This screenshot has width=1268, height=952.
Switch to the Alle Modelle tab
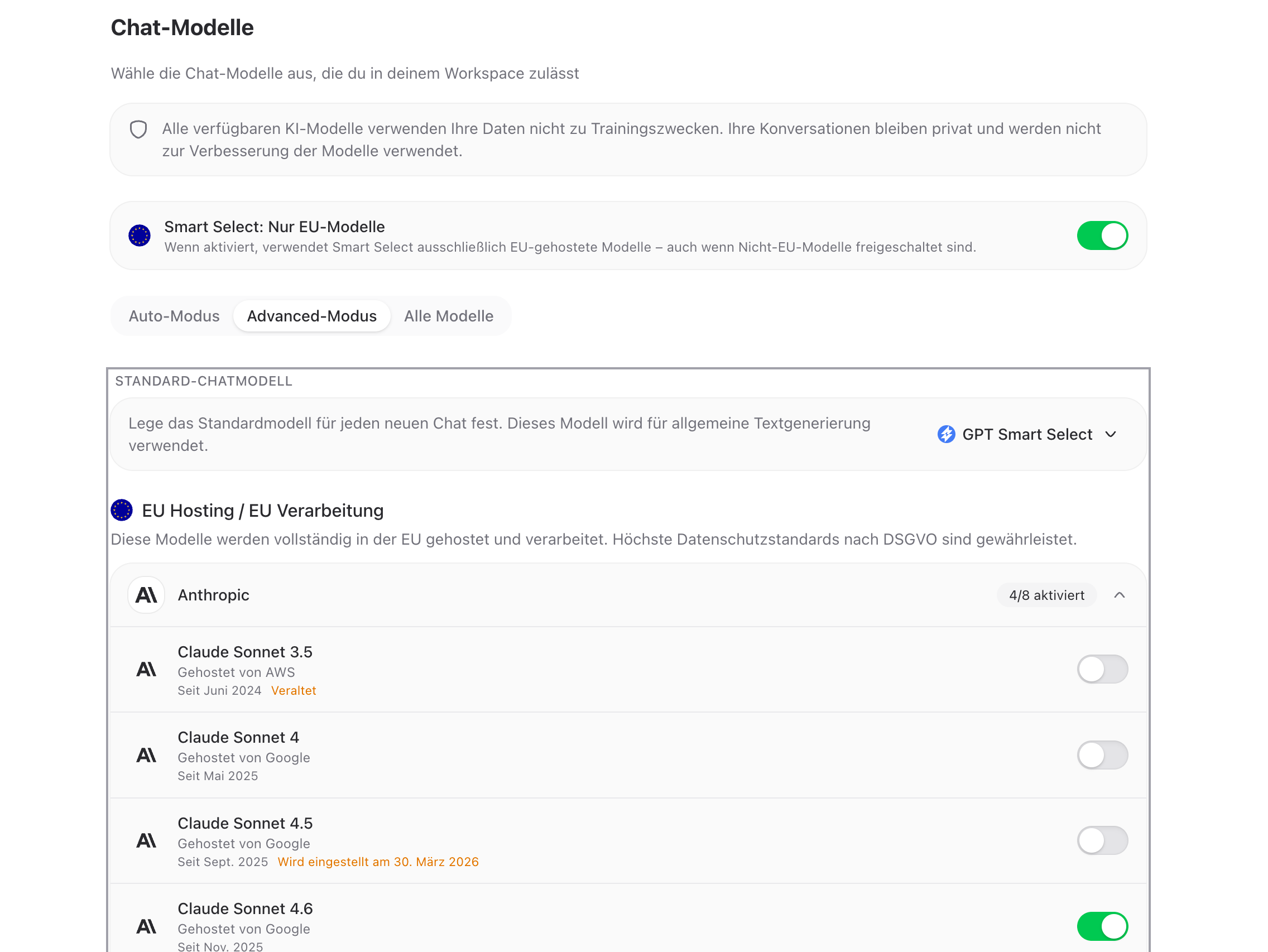pyautogui.click(x=448, y=316)
